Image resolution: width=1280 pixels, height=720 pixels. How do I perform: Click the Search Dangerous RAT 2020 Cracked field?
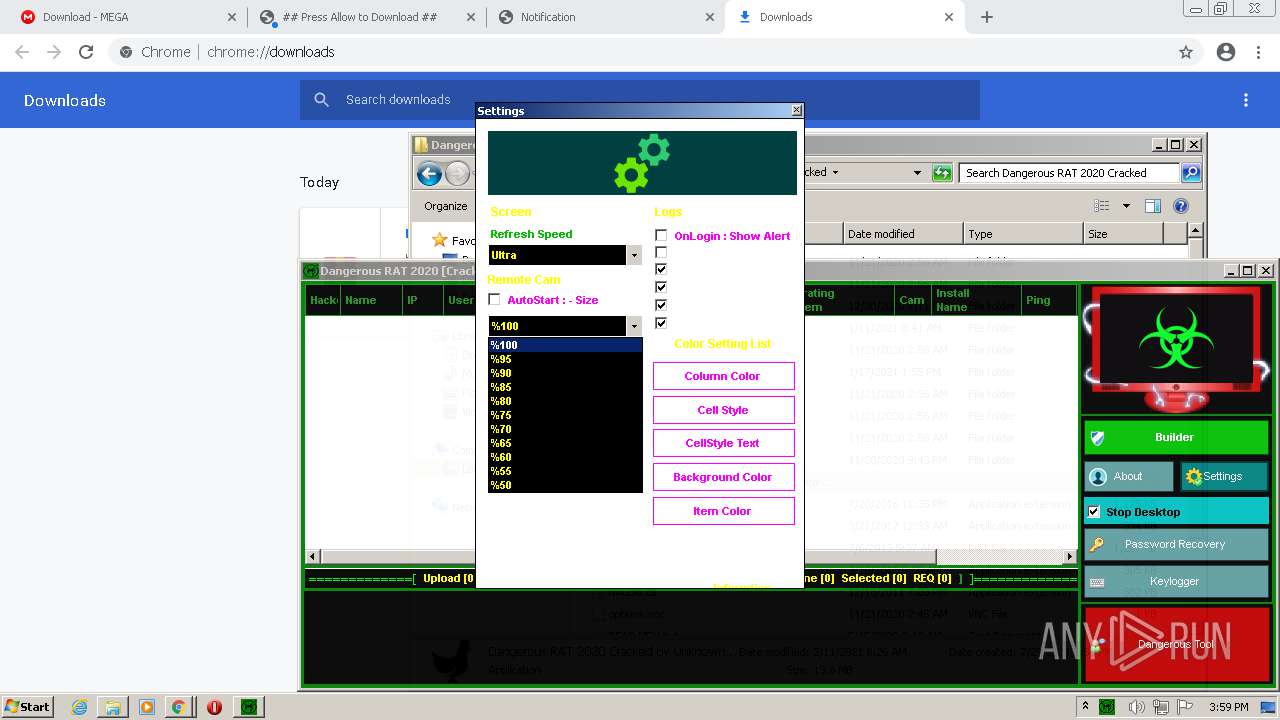click(1068, 173)
